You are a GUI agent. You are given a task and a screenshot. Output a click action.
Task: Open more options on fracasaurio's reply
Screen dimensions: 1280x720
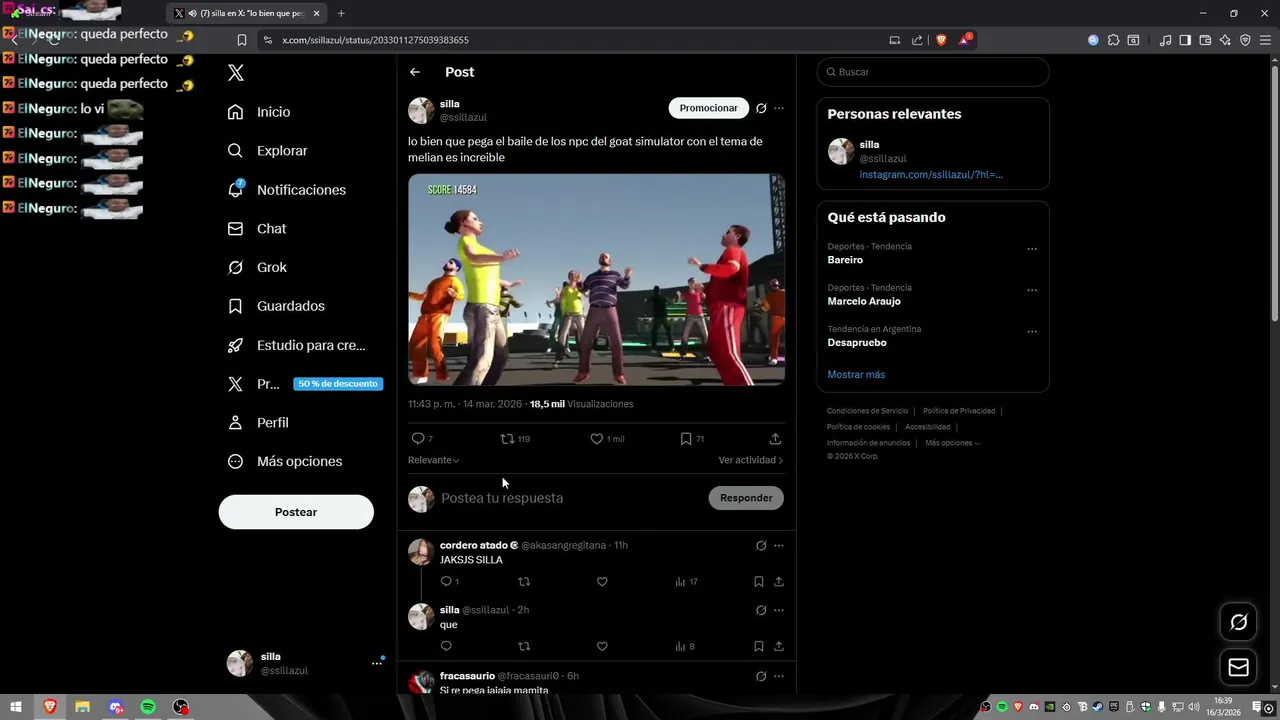[779, 676]
